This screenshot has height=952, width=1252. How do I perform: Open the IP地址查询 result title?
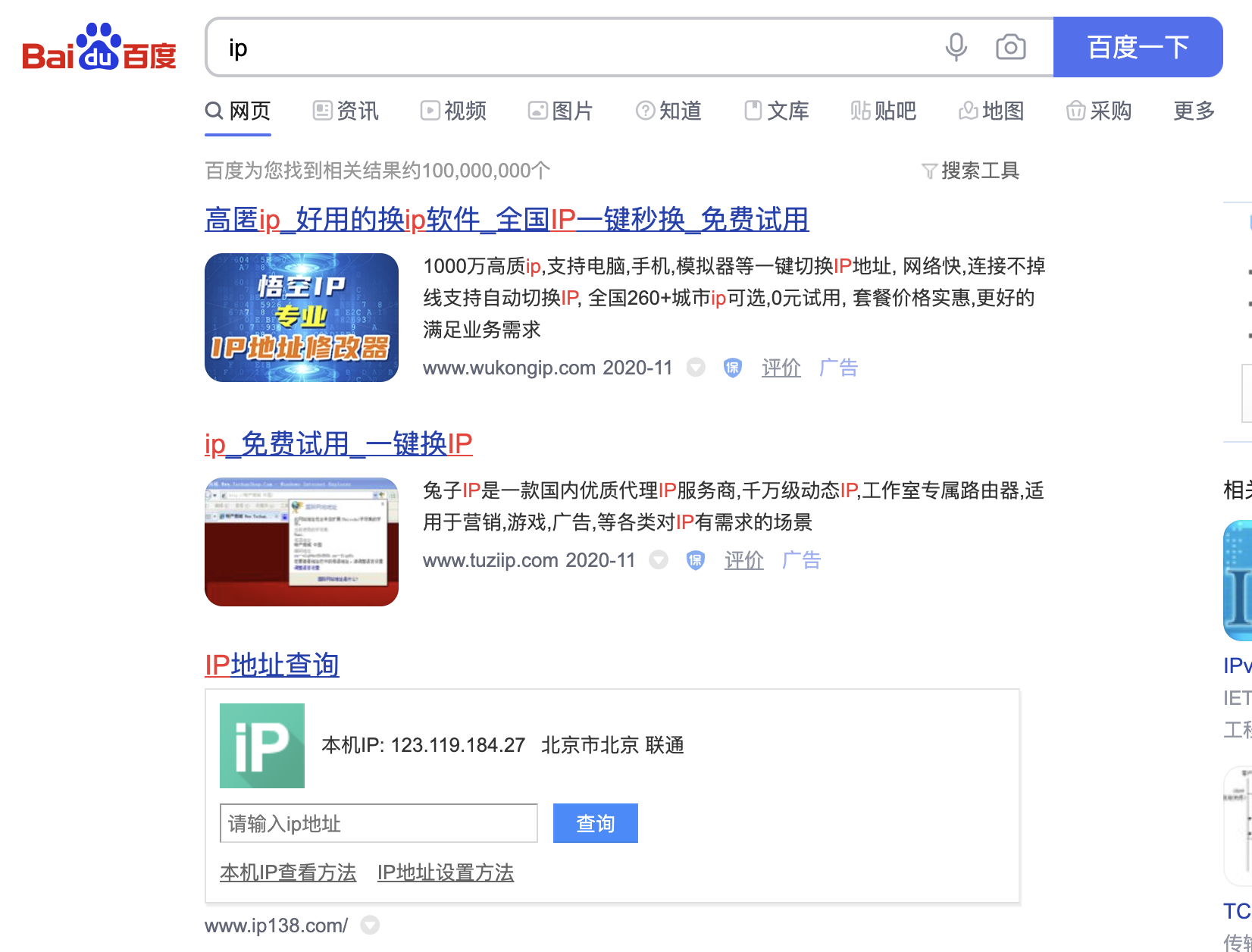pyautogui.click(x=272, y=665)
